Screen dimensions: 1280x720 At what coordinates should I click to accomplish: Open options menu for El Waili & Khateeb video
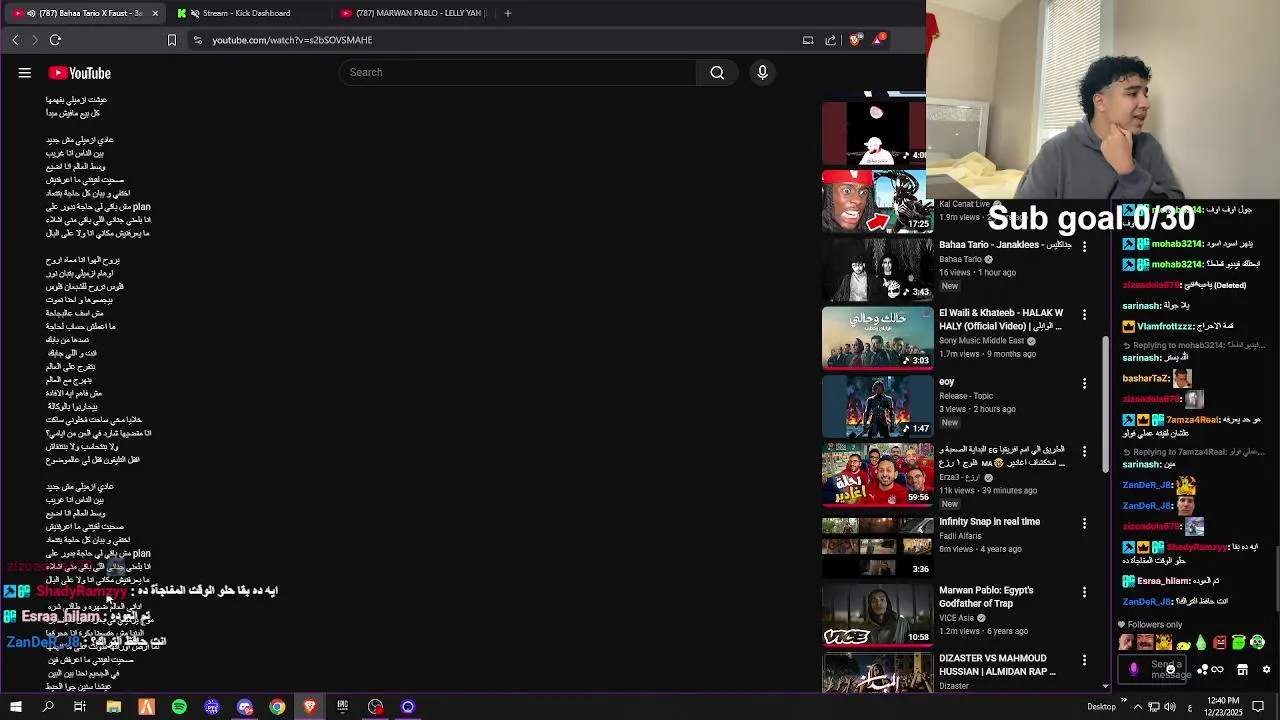tap(1084, 315)
